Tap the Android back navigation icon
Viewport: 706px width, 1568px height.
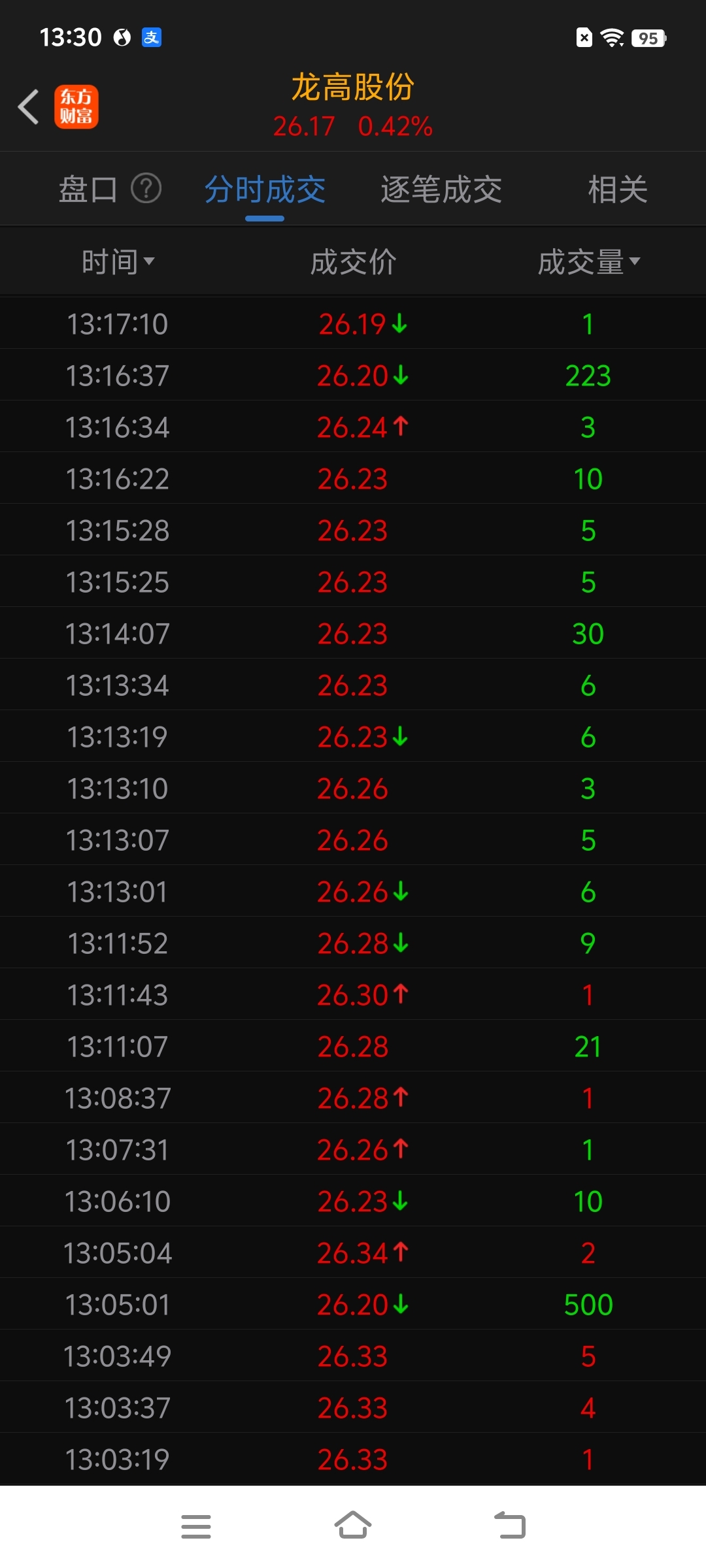510,1526
